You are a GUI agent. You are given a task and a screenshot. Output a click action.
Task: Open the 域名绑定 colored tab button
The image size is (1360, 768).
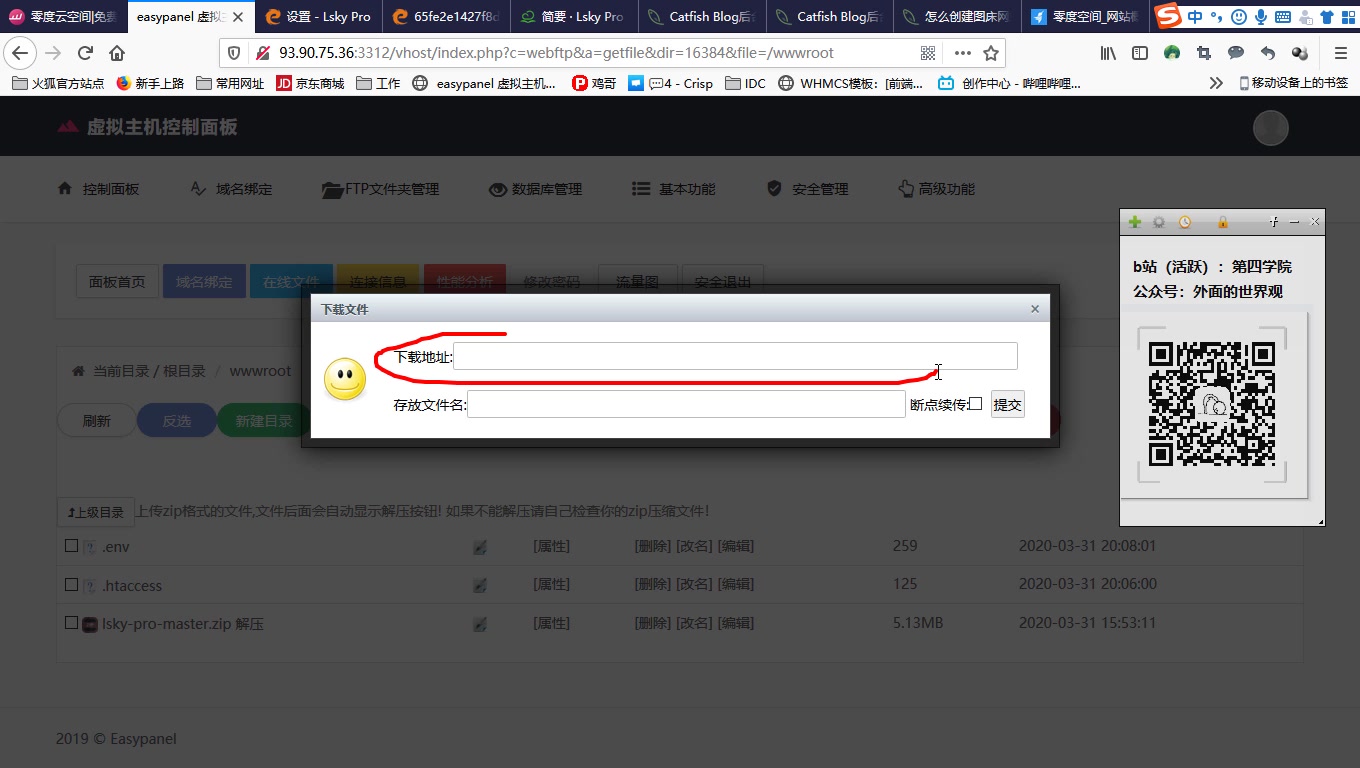(204, 282)
